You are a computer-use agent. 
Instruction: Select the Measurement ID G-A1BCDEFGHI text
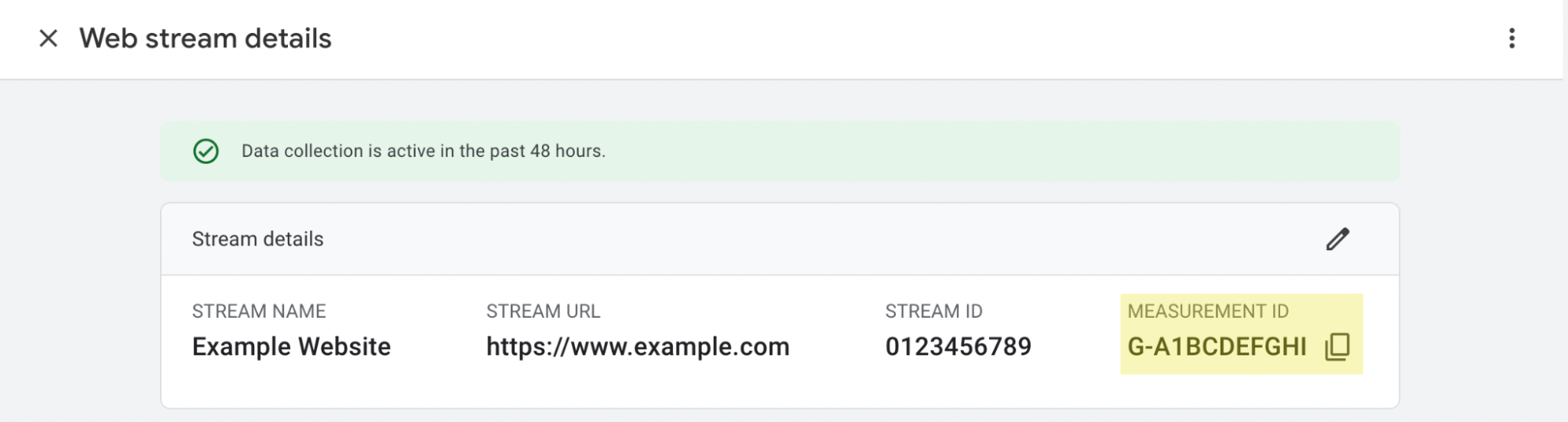coord(1217,347)
